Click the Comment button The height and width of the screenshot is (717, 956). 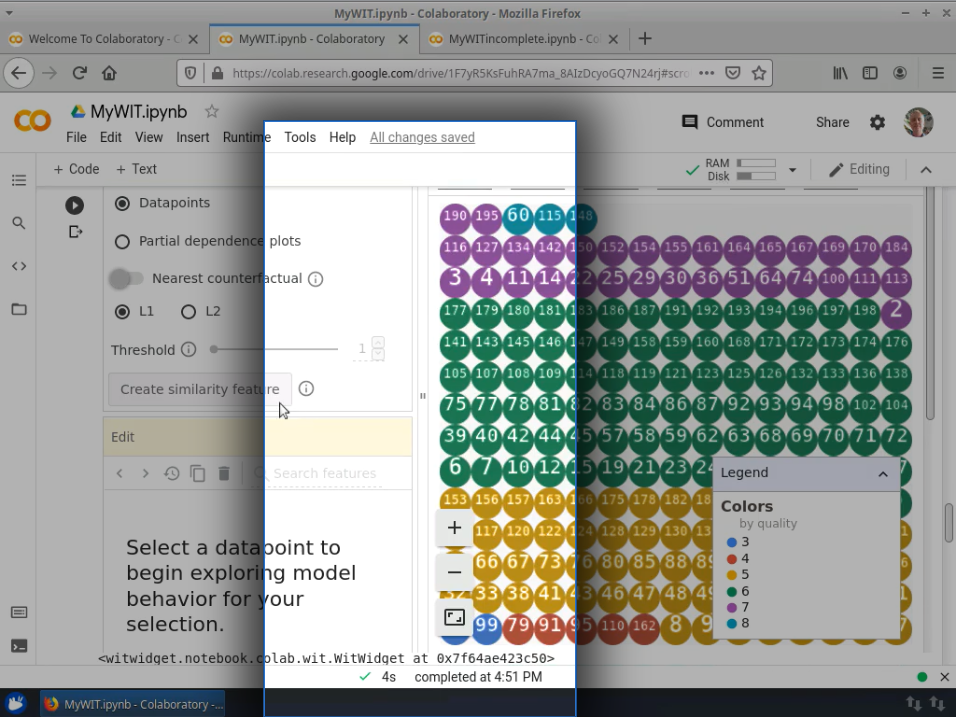pos(722,122)
